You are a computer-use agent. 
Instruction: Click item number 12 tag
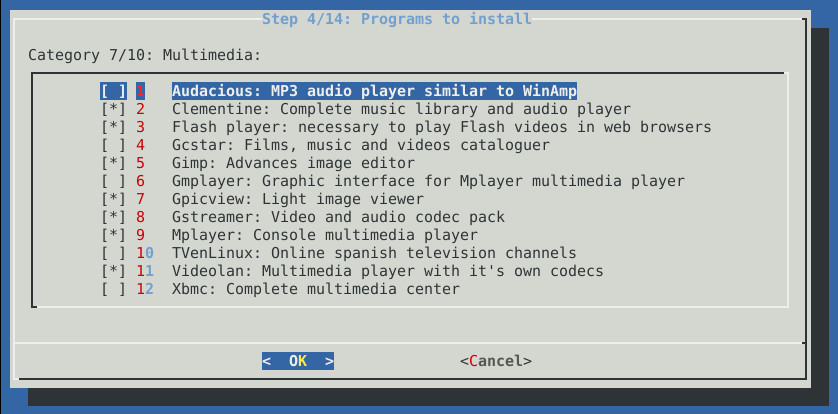(x=145, y=289)
